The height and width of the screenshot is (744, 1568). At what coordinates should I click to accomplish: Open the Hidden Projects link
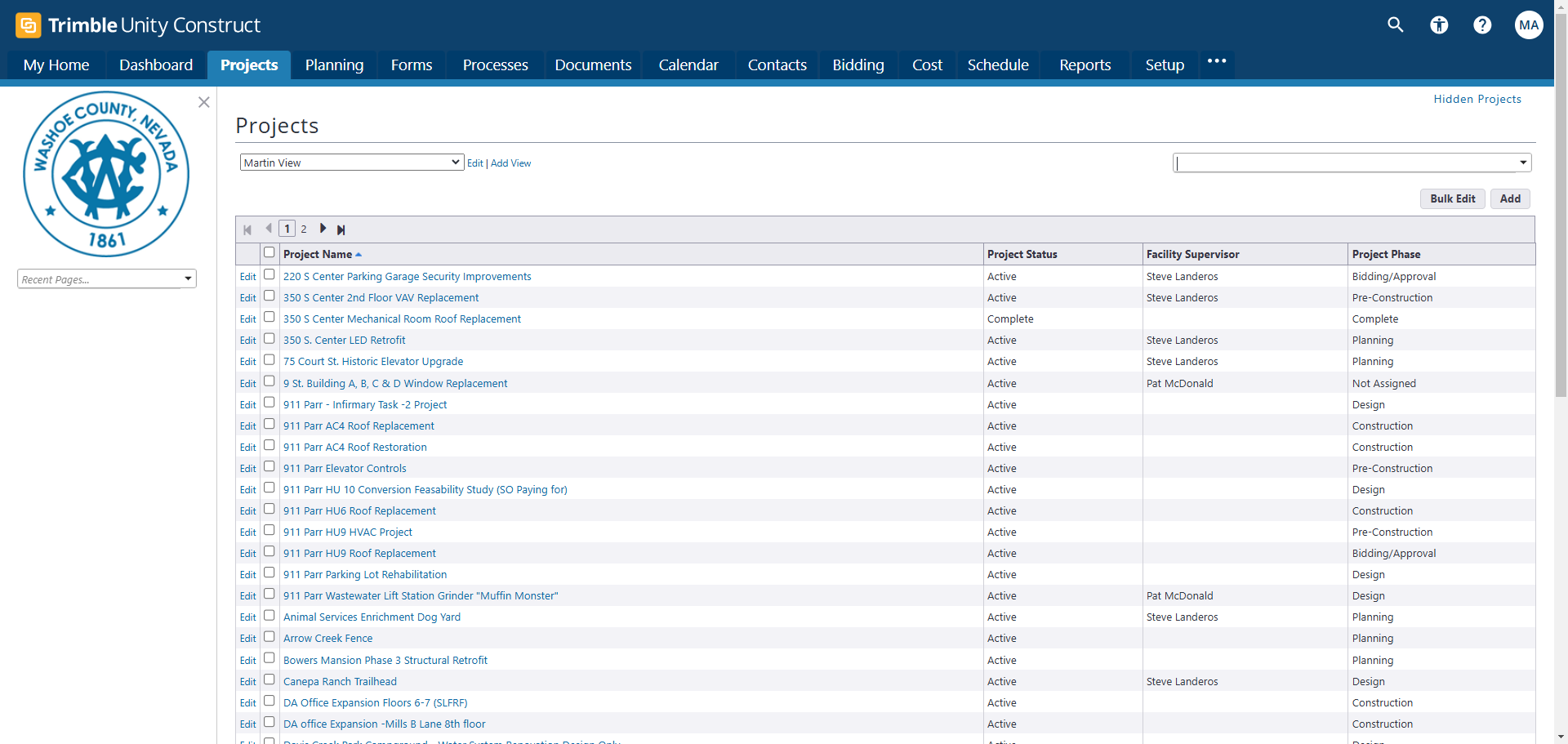coord(1477,99)
